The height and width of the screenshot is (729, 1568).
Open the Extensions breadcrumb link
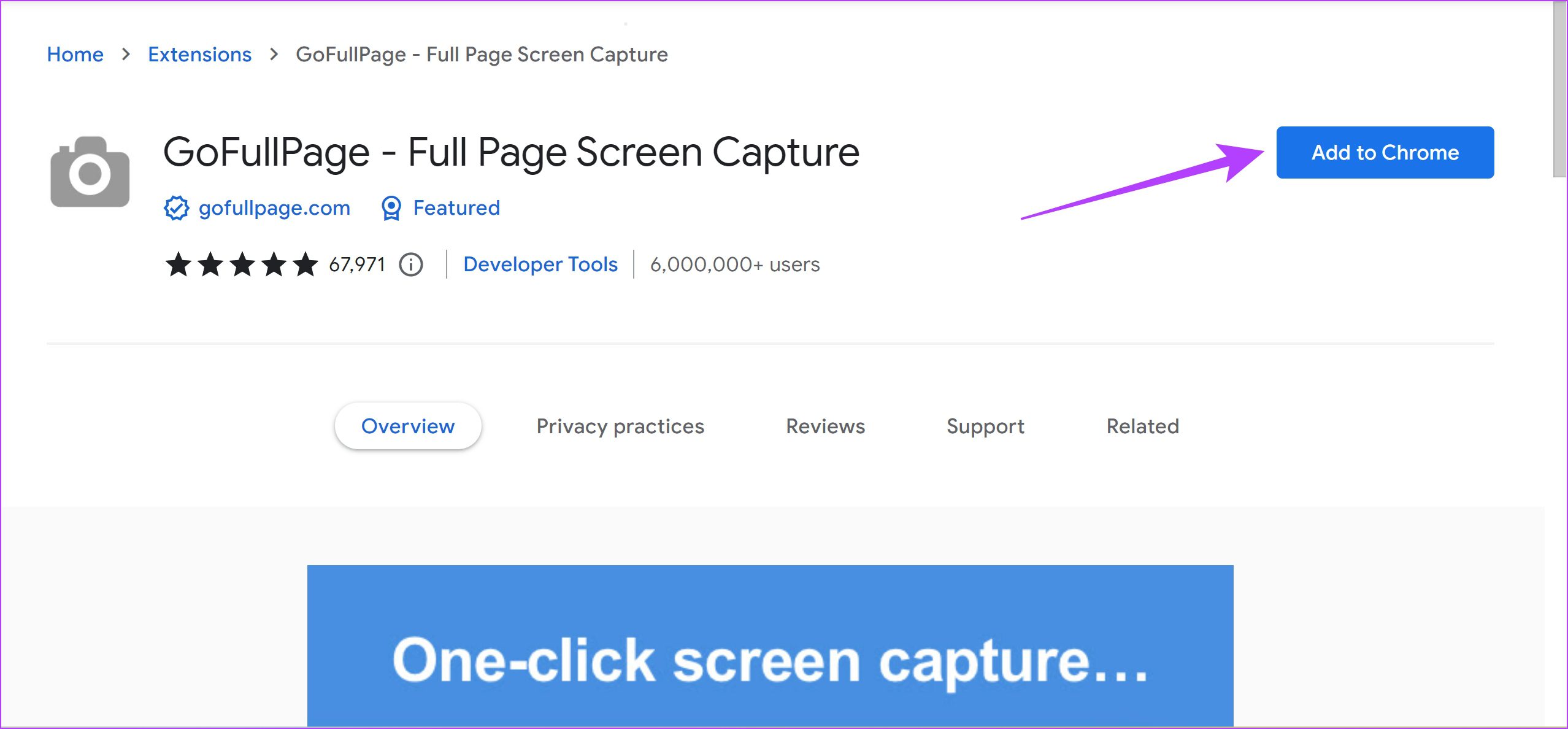[200, 55]
